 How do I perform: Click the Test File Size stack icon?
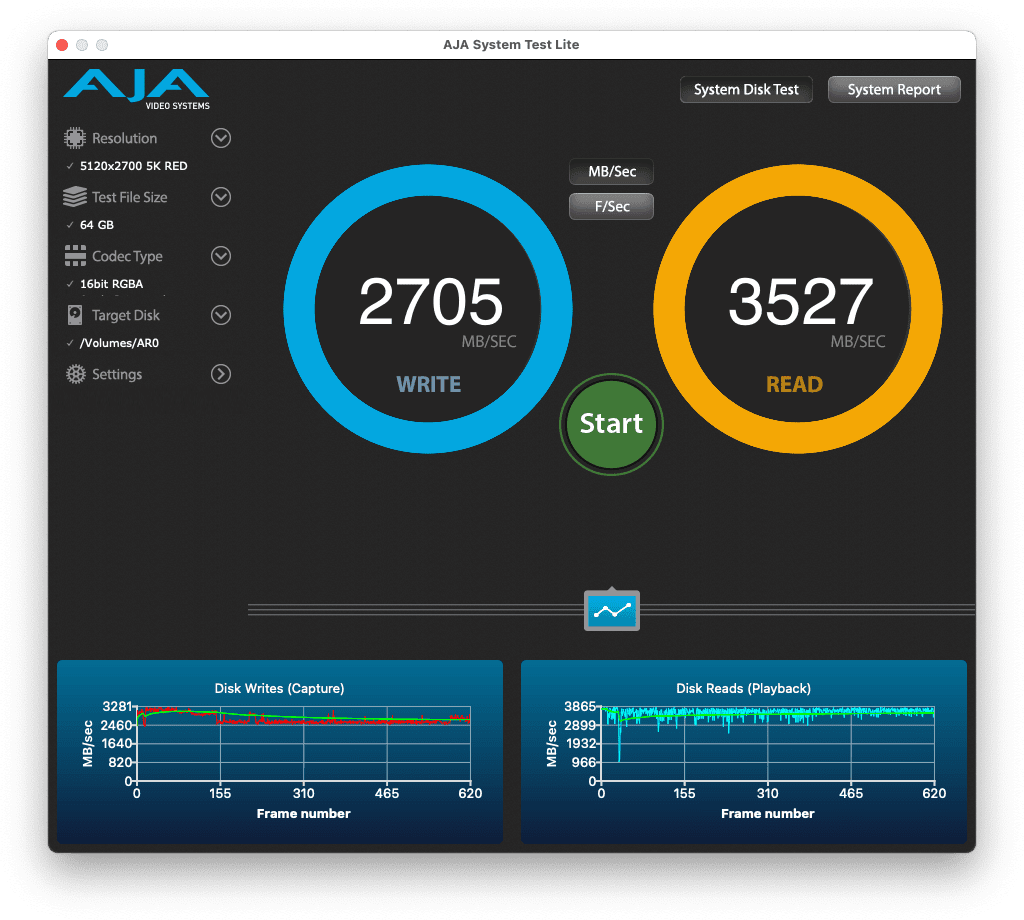tap(75, 197)
